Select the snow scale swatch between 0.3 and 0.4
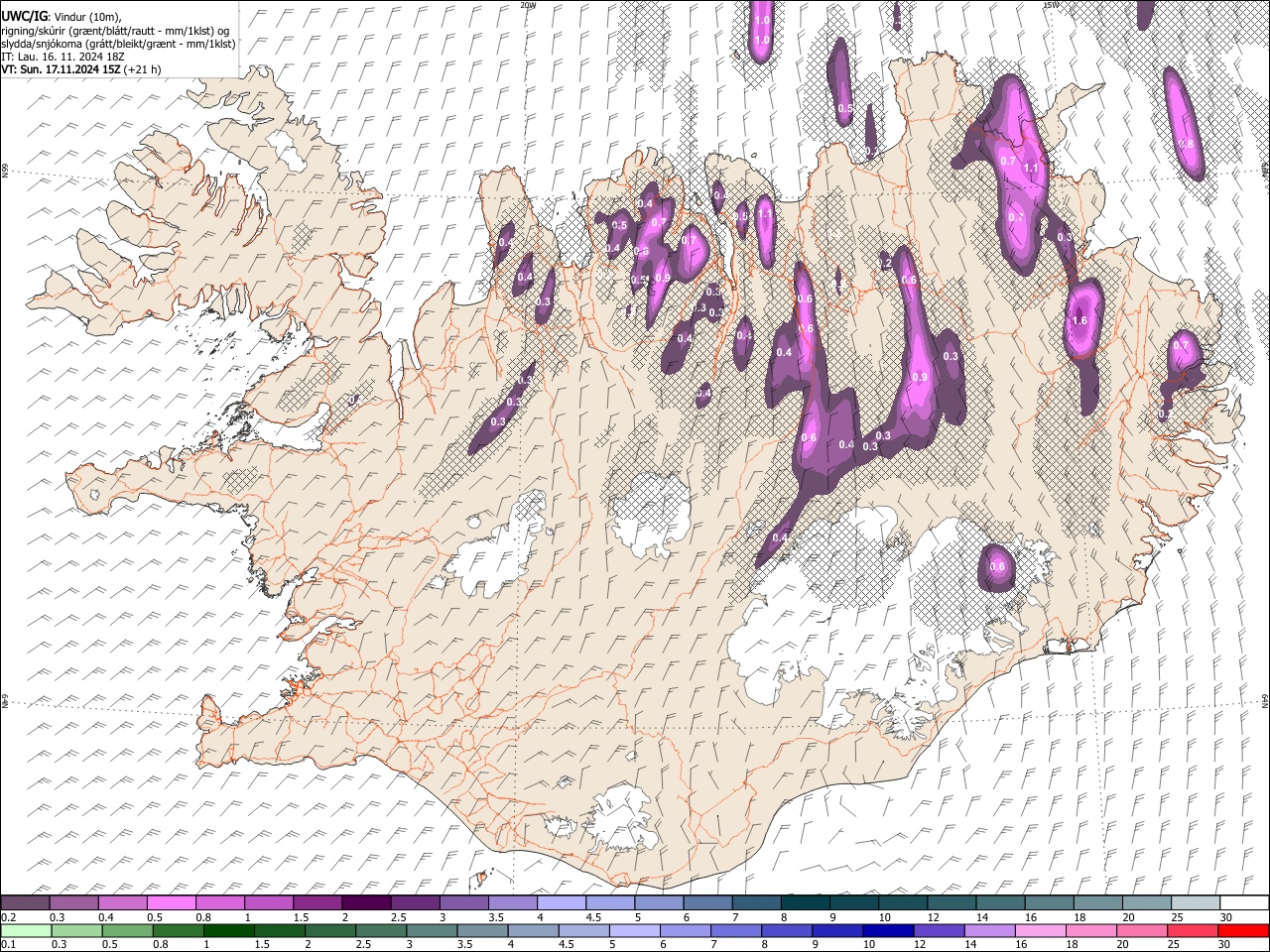 point(73,902)
